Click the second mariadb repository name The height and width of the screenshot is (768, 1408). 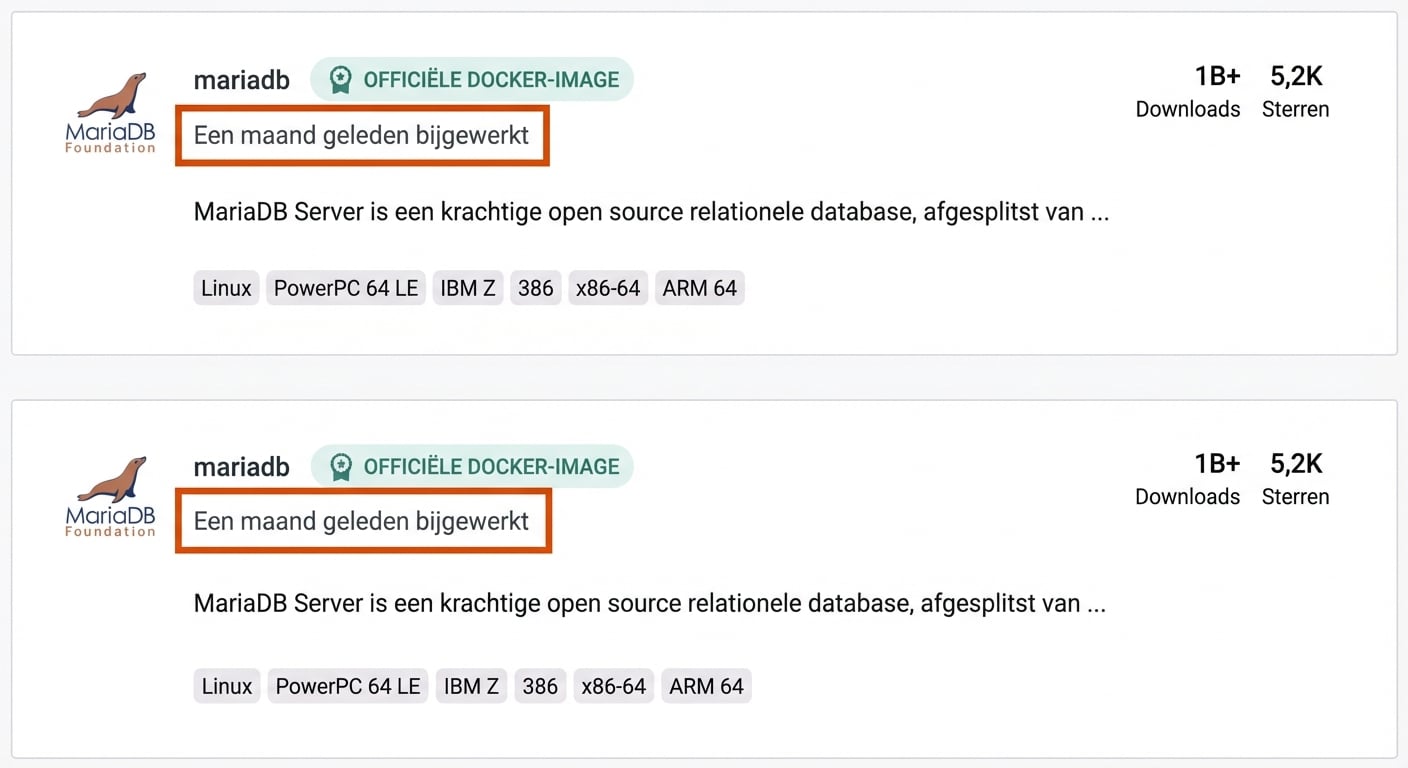(x=241, y=466)
